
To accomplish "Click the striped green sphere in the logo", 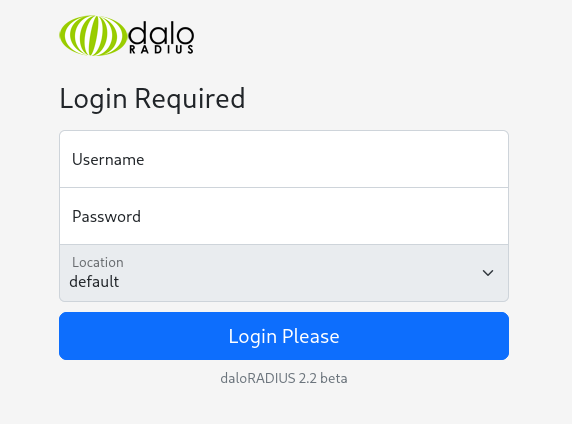I will 93,35.
